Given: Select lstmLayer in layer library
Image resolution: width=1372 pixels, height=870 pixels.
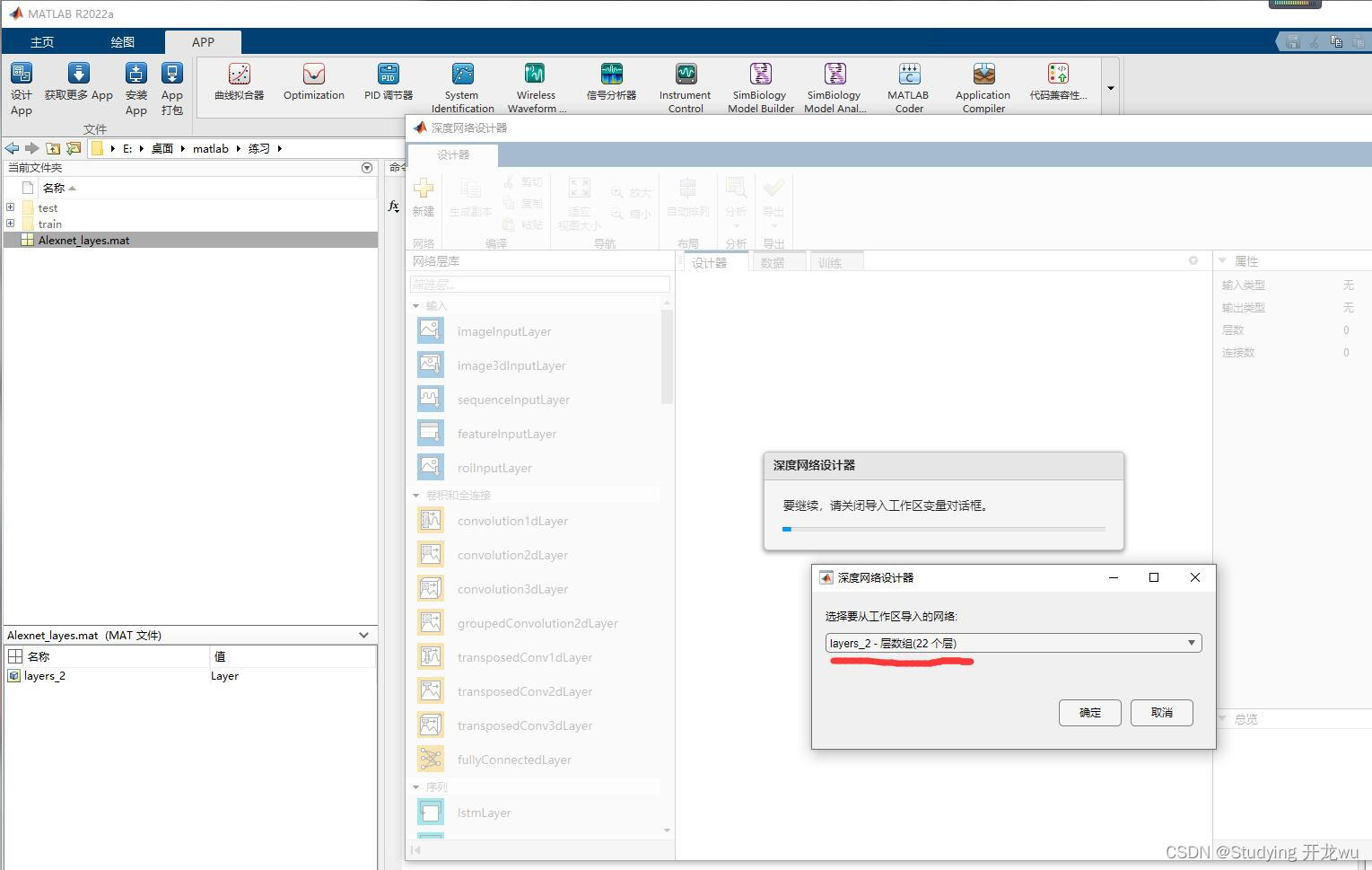Looking at the screenshot, I should tap(484, 813).
